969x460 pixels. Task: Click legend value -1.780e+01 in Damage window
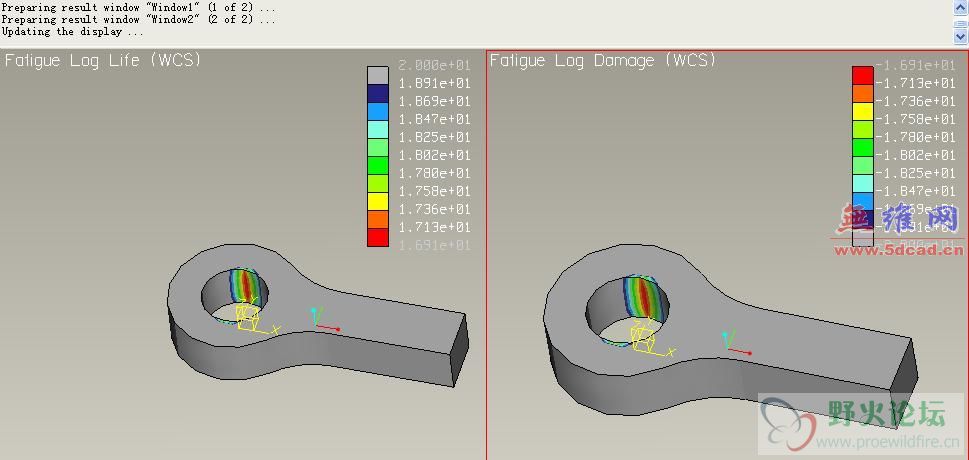(916, 137)
